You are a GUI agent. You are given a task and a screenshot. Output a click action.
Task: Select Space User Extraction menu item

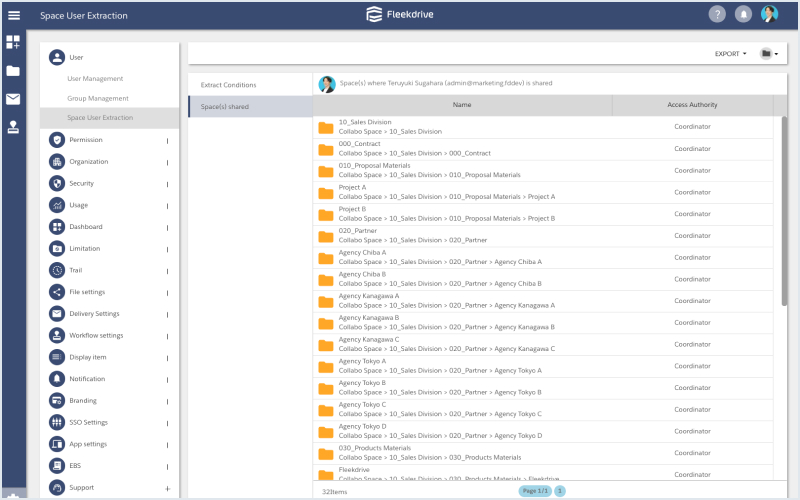click(110, 117)
